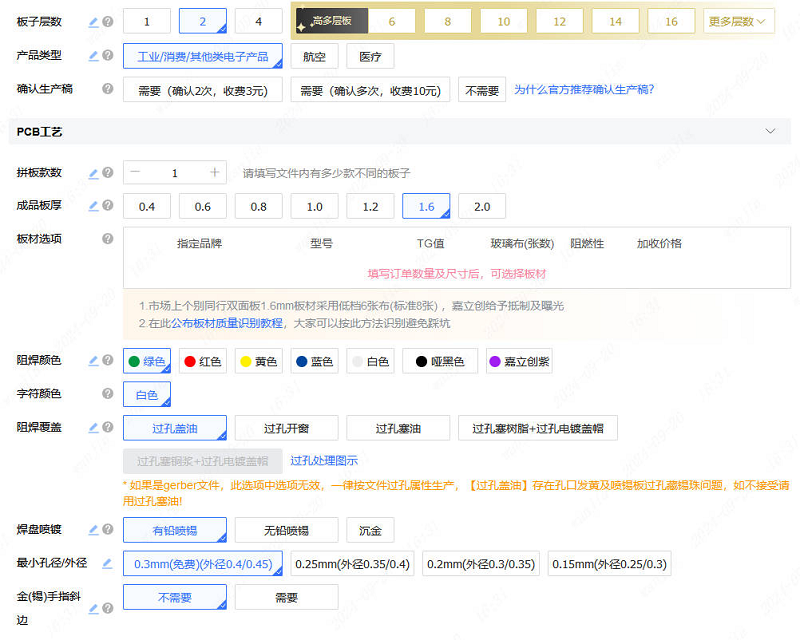Pick the 红色 solder mask color
Viewport: 800px width, 640px height.
pos(203,359)
